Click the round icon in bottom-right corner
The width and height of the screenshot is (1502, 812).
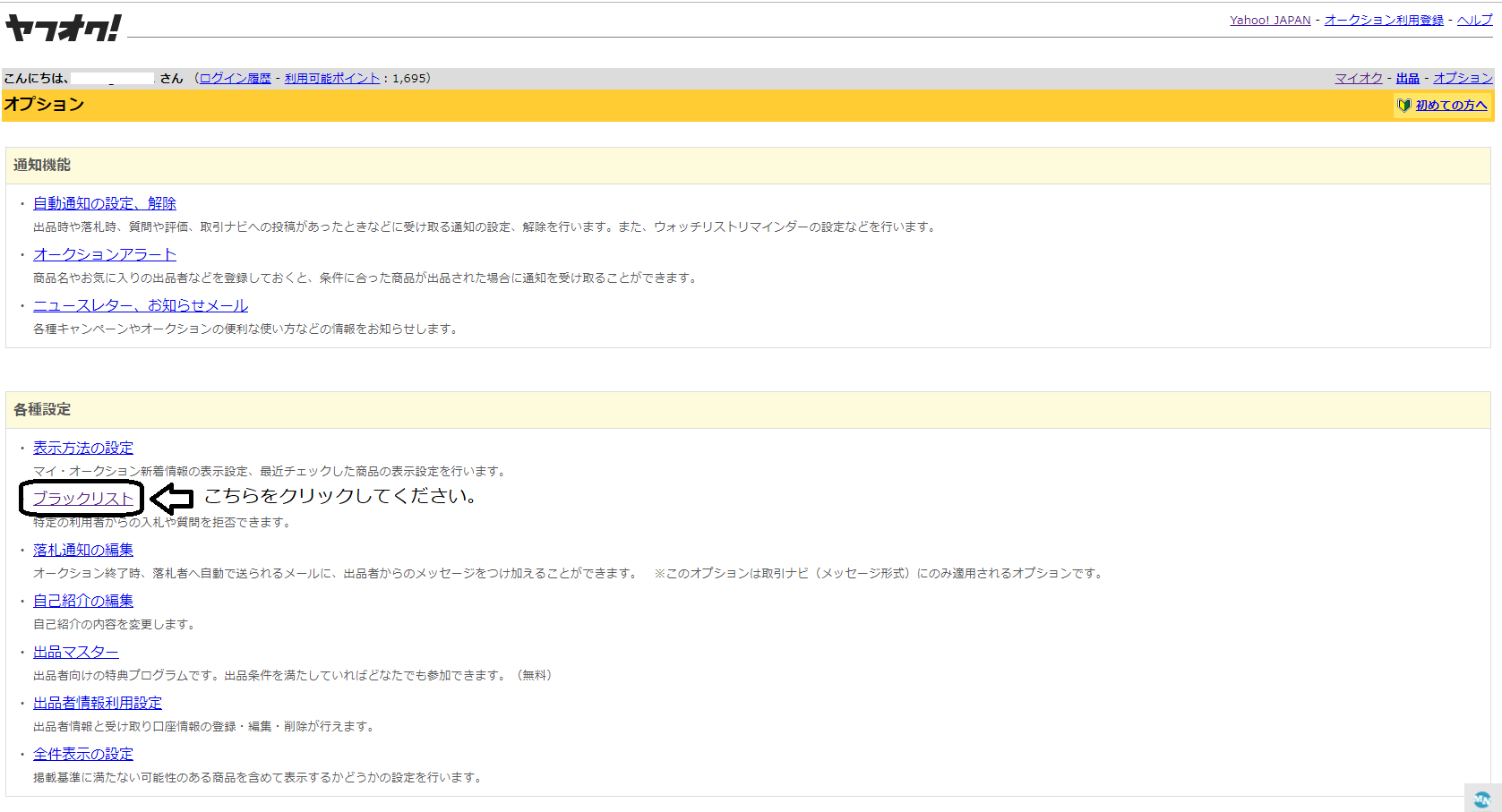pos(1481,799)
